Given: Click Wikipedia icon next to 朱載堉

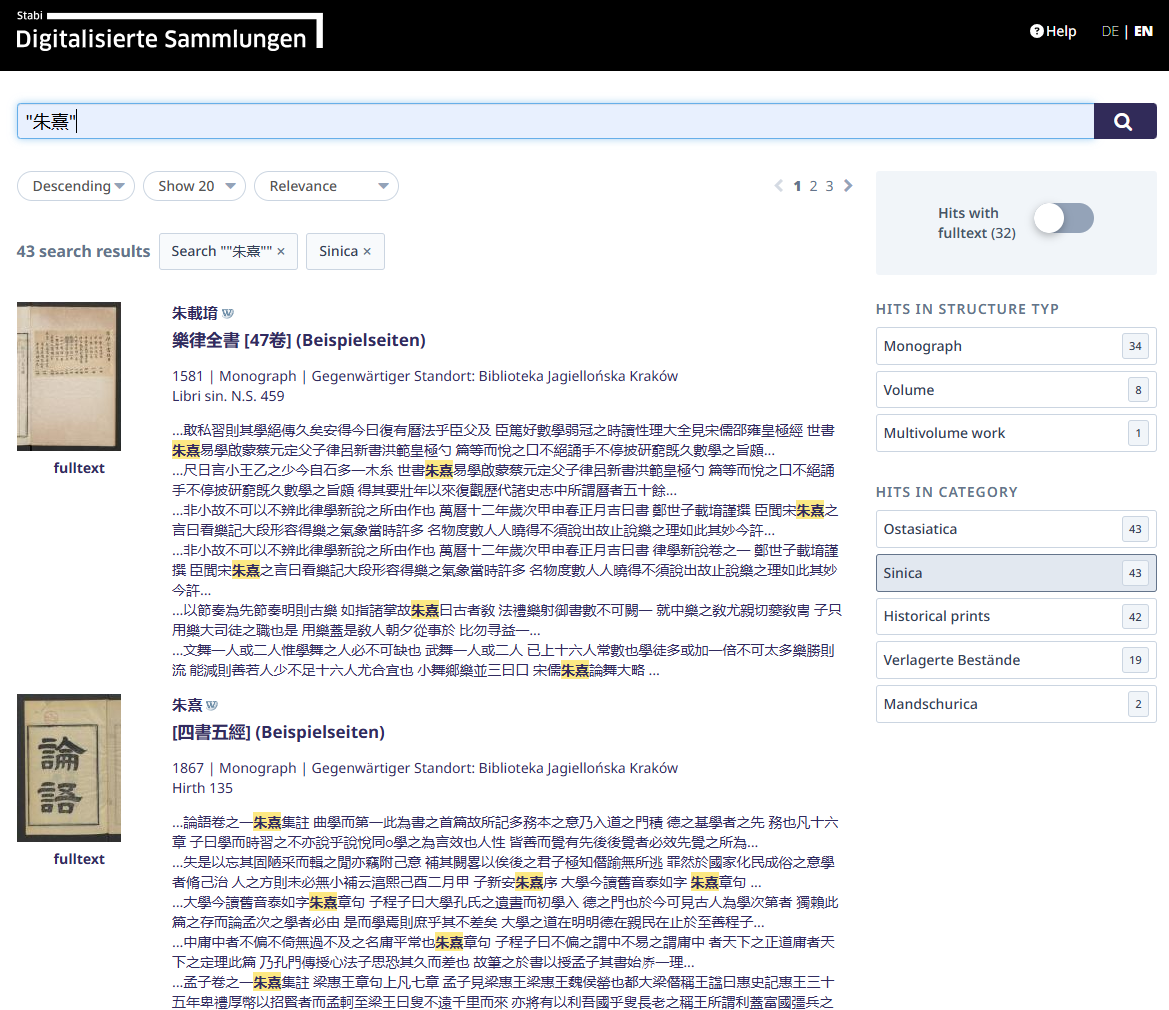Looking at the screenshot, I should pos(227,313).
